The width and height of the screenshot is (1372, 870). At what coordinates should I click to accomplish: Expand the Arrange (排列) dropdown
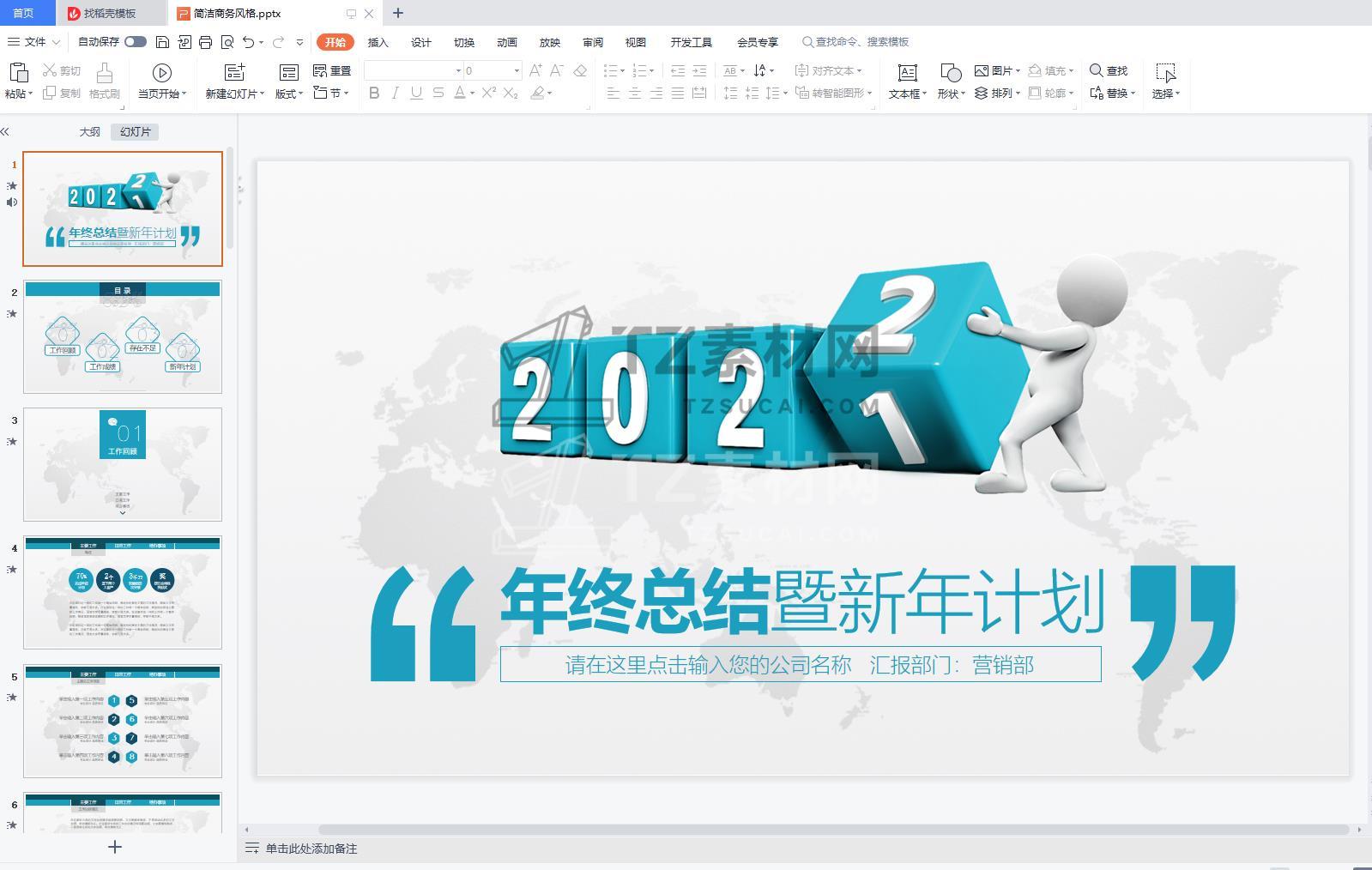997,93
